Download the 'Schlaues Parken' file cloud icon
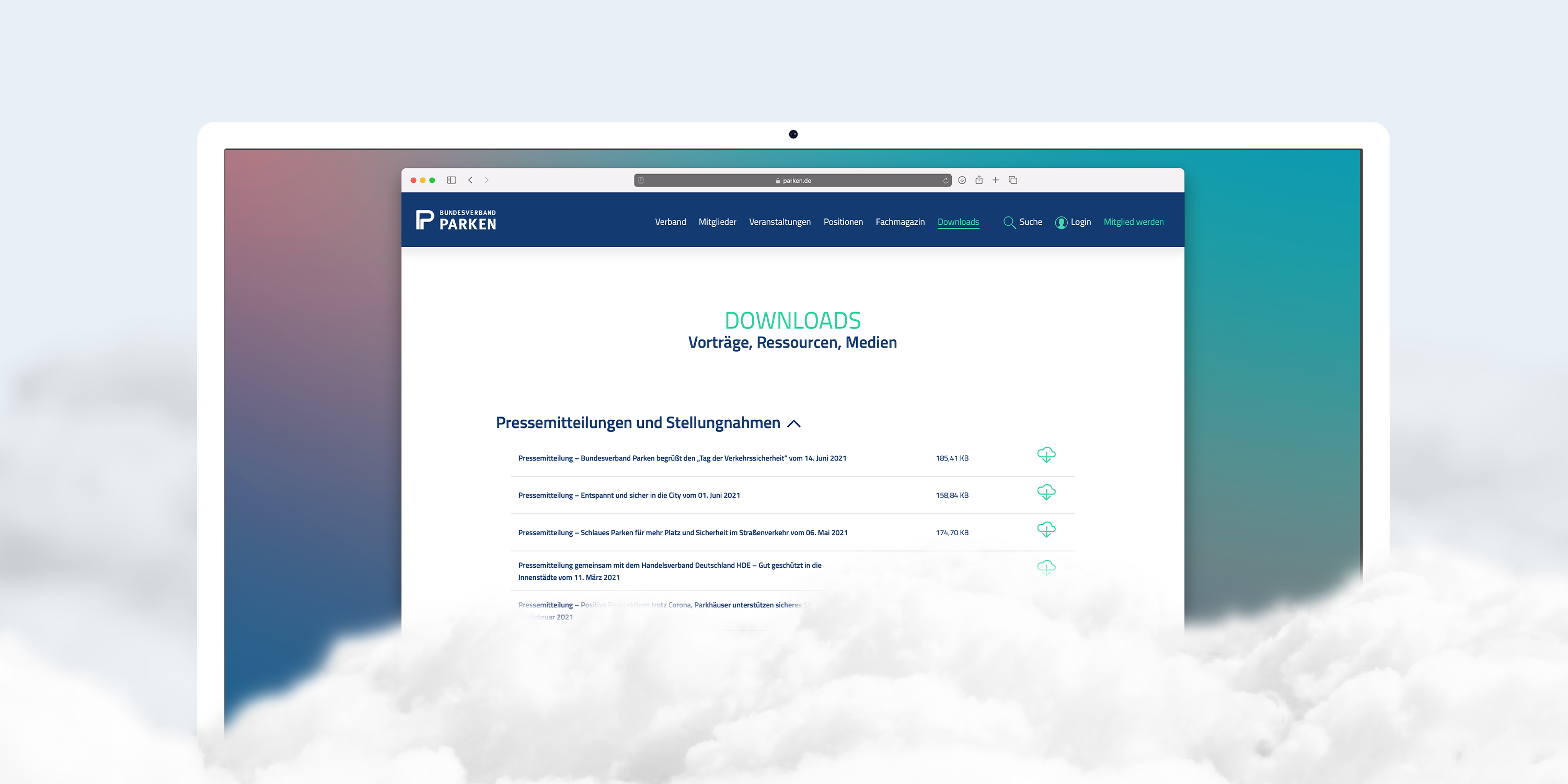Screen dimensions: 1568x784 click(x=1046, y=529)
